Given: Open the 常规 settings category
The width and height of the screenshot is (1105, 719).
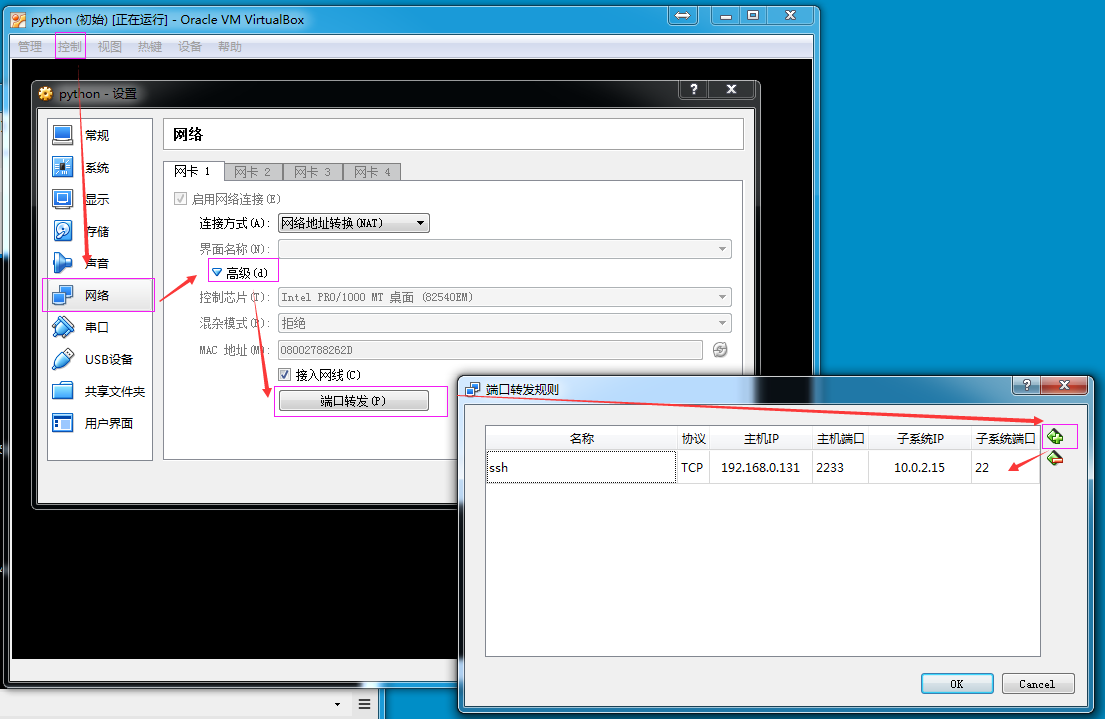Looking at the screenshot, I should pos(100,135).
